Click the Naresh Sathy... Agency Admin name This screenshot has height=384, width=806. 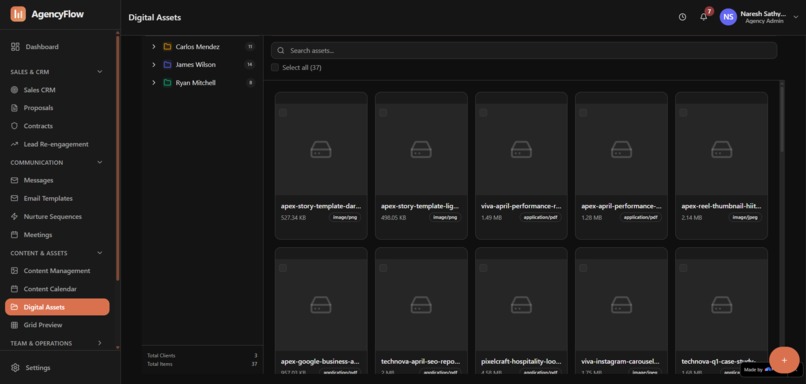(x=763, y=17)
